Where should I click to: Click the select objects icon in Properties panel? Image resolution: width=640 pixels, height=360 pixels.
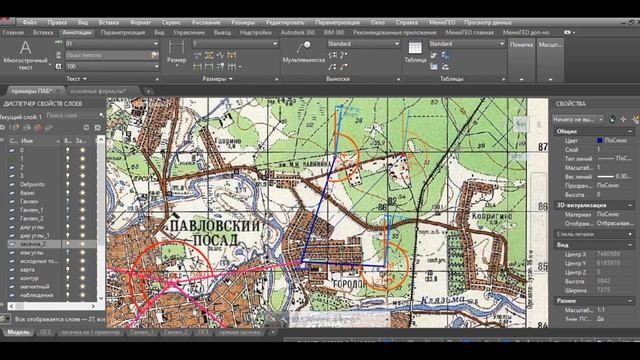(x=623, y=119)
